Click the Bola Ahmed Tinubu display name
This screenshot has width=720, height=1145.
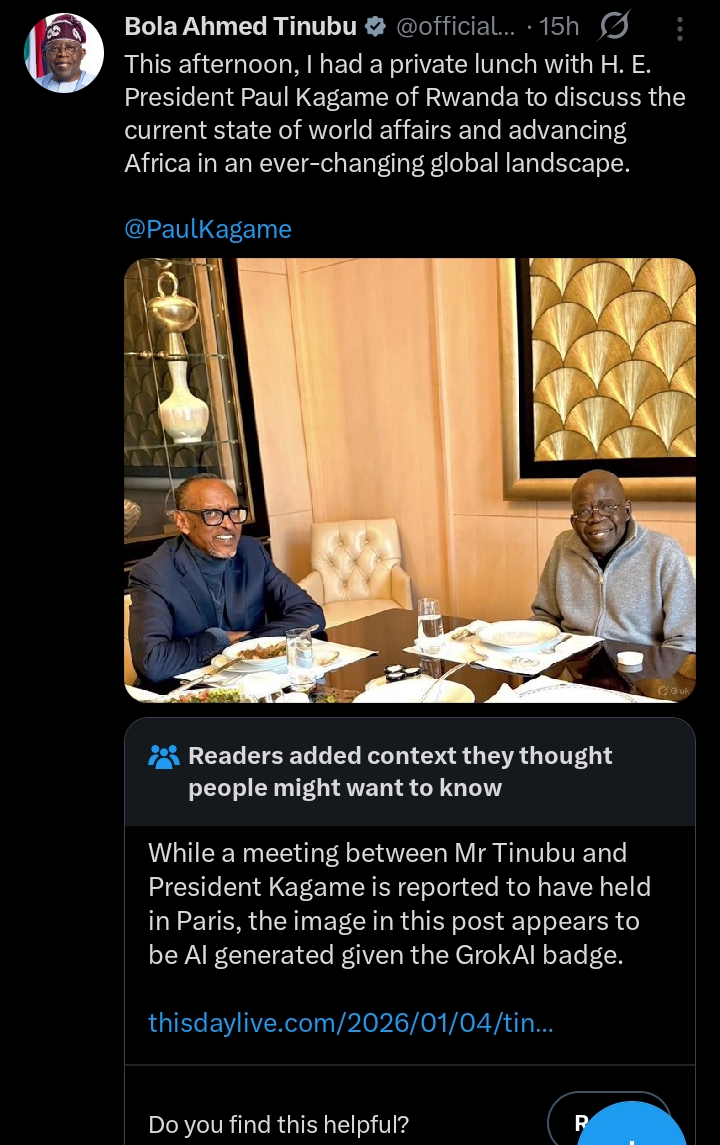[240, 26]
